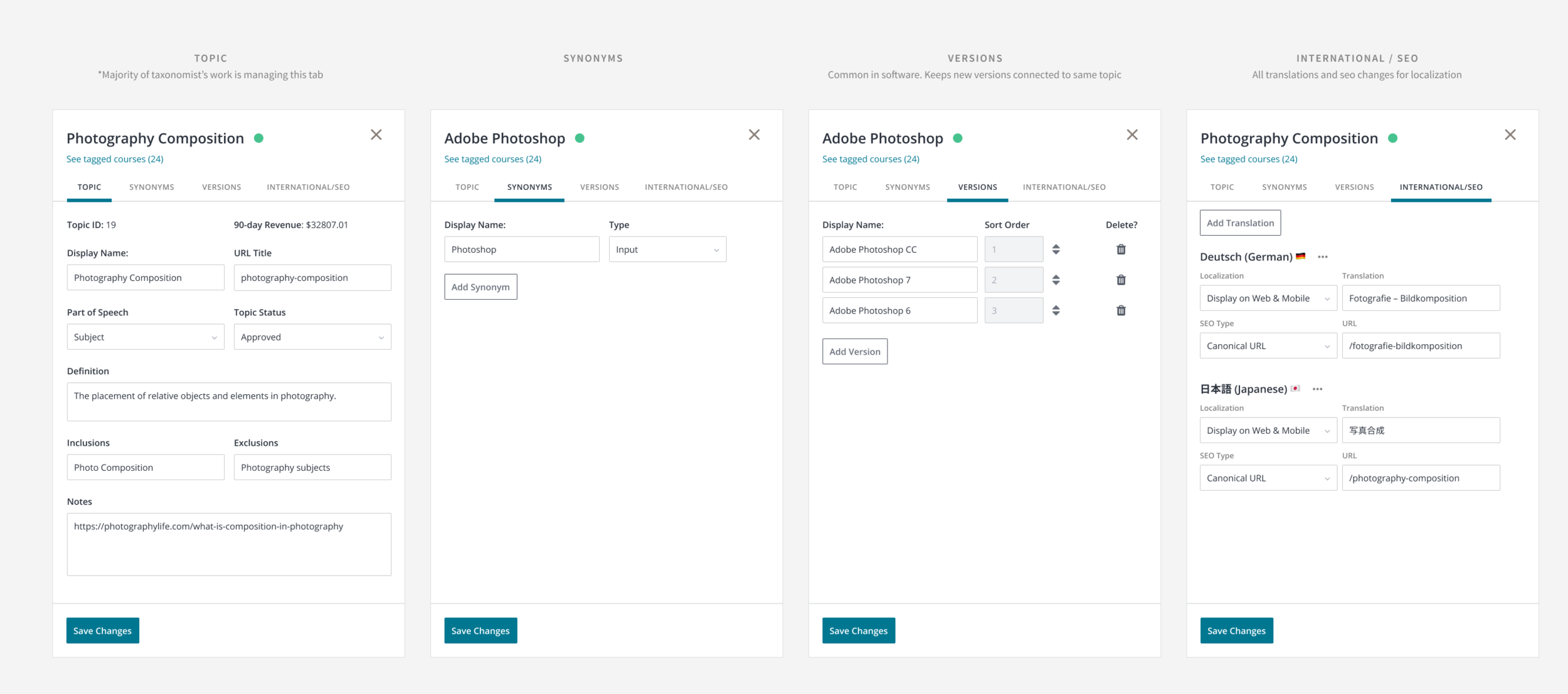The width and height of the screenshot is (1568, 694).
Task: Click the Adobe Photoshop 7 name field
Action: coord(899,280)
